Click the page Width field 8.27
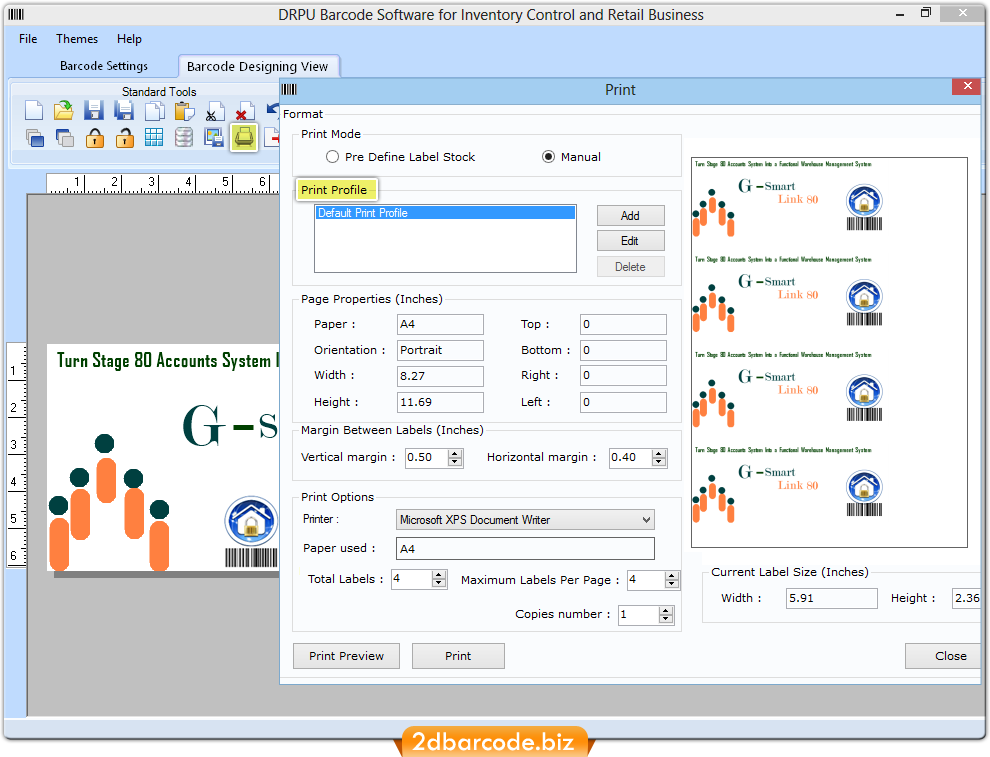 (x=440, y=376)
